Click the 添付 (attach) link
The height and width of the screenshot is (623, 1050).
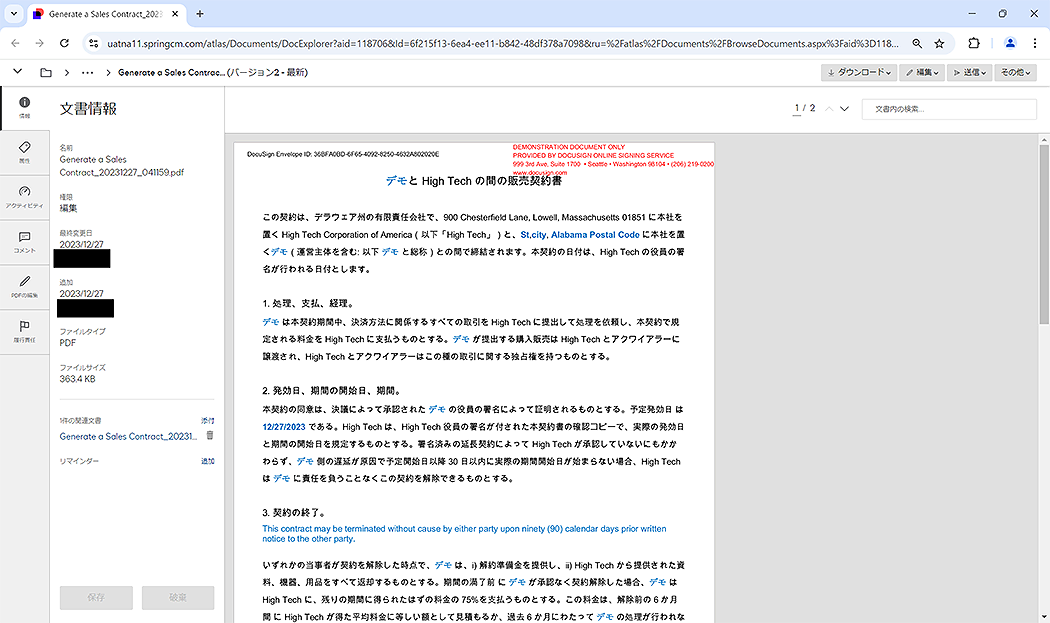coord(208,421)
